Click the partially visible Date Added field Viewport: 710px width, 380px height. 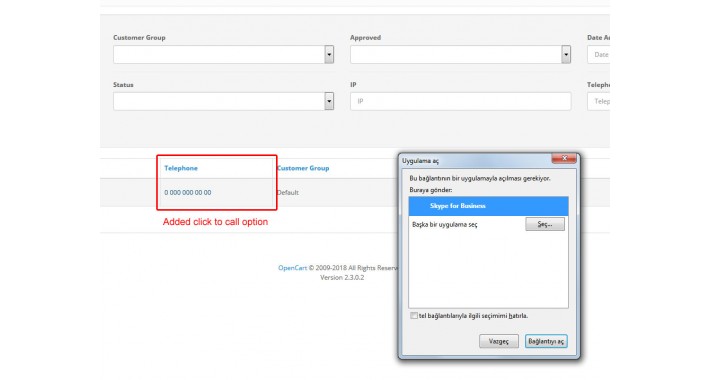[599, 54]
